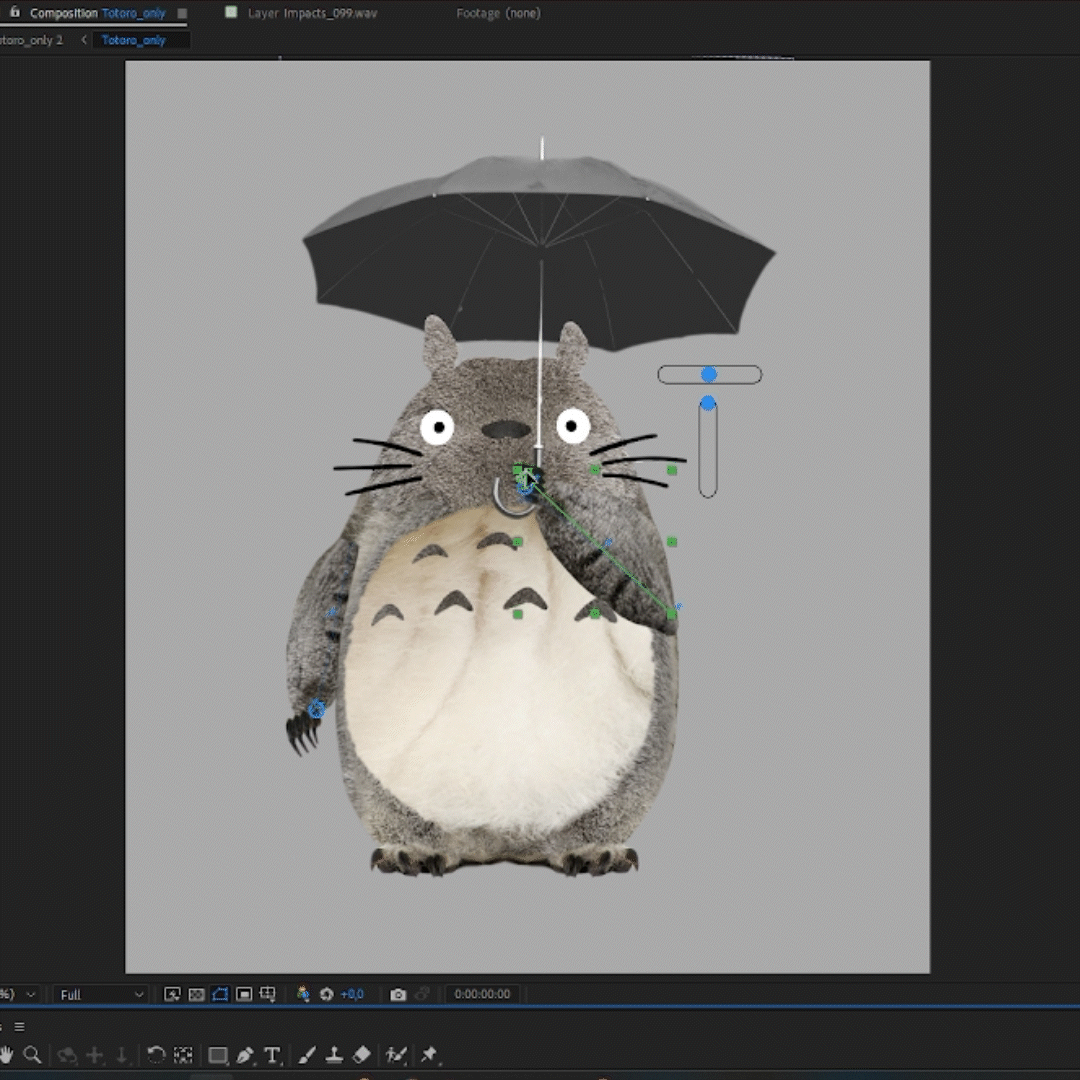Toggle the transparency grid
Viewport: 1080px width, 1080px height.
point(196,994)
